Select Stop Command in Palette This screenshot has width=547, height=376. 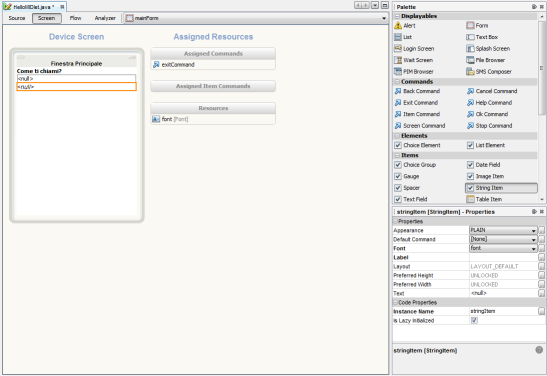pyautogui.click(x=489, y=126)
